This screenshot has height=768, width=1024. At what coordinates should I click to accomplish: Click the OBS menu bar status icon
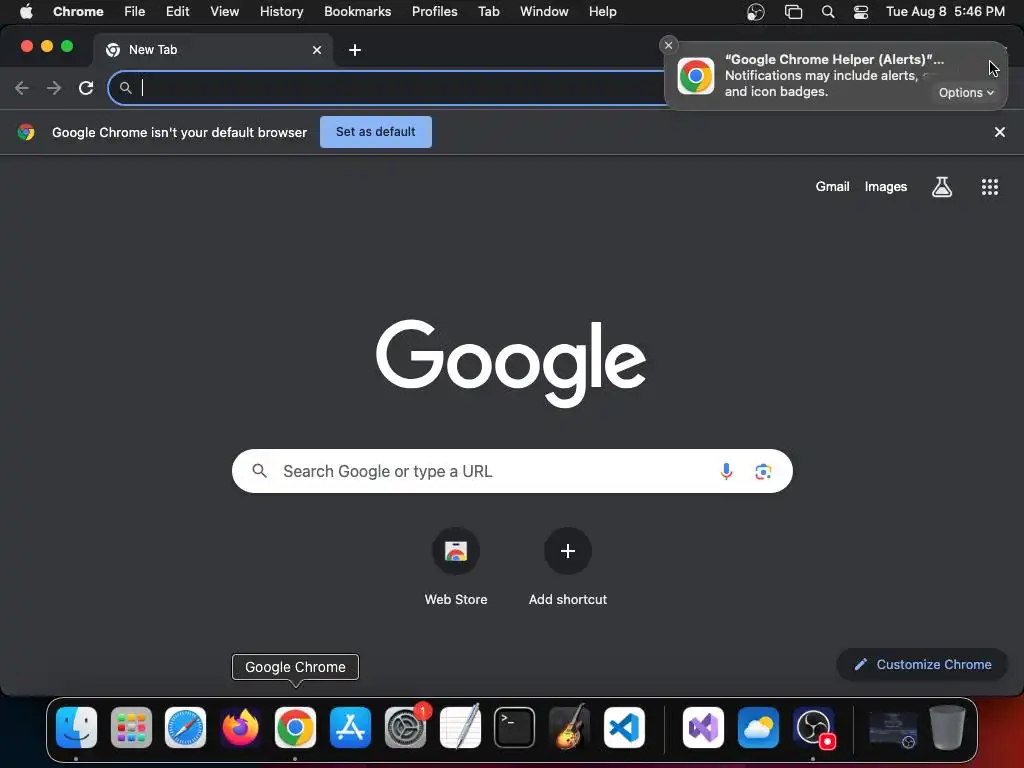pyautogui.click(x=756, y=11)
